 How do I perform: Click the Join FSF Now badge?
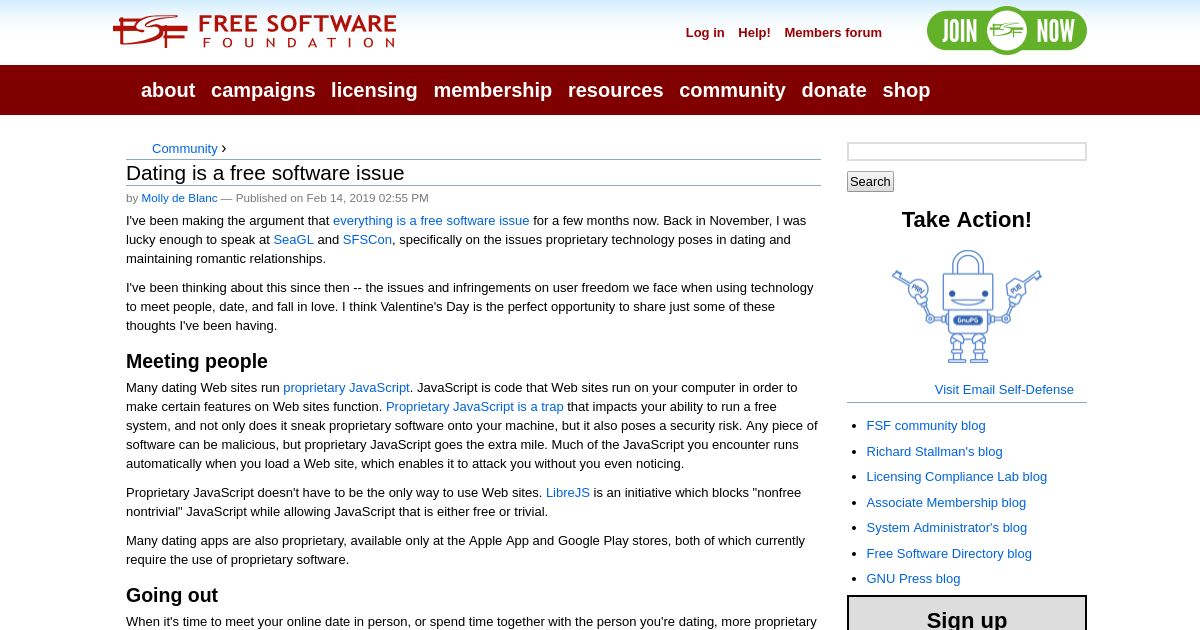[1007, 31]
